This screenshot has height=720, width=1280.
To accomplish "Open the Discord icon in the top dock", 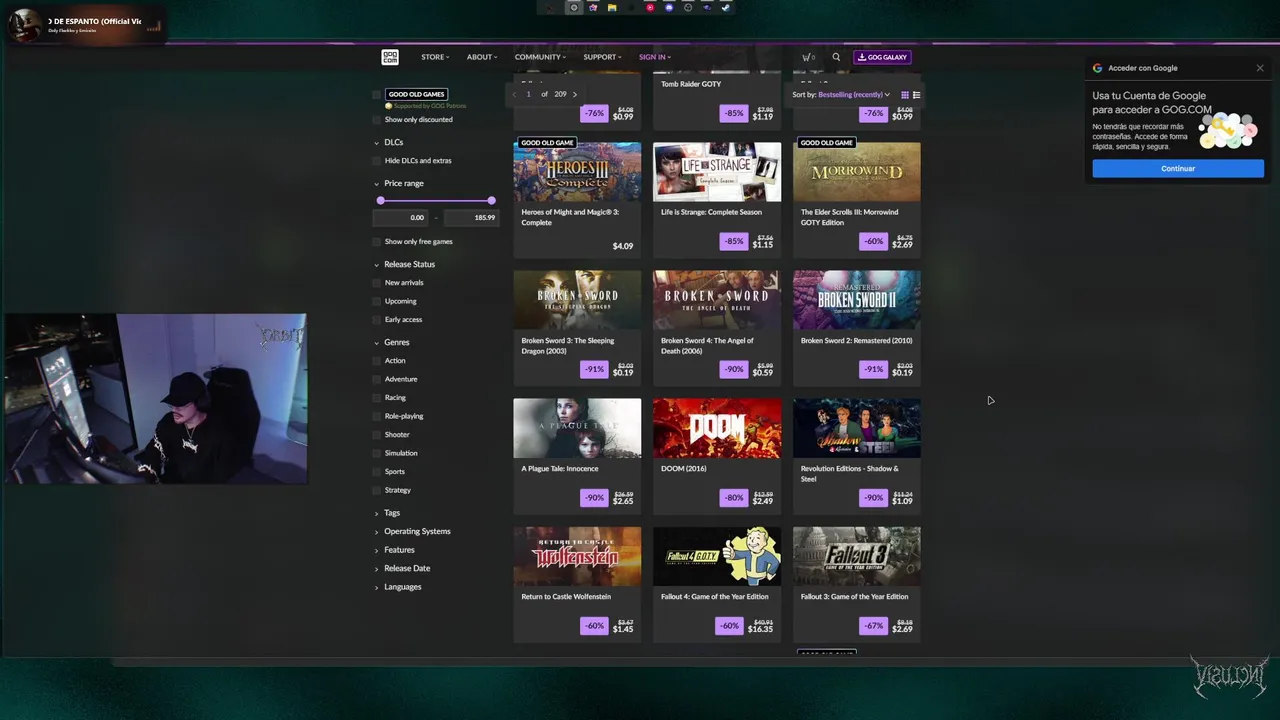I will coord(669,8).
